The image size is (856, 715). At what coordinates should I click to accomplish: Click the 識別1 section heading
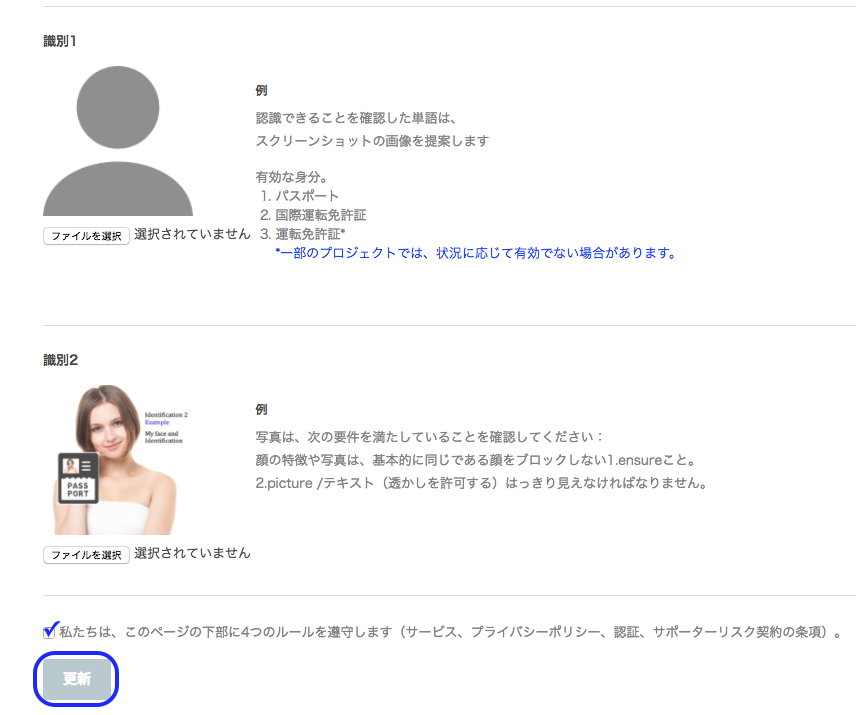[60, 41]
